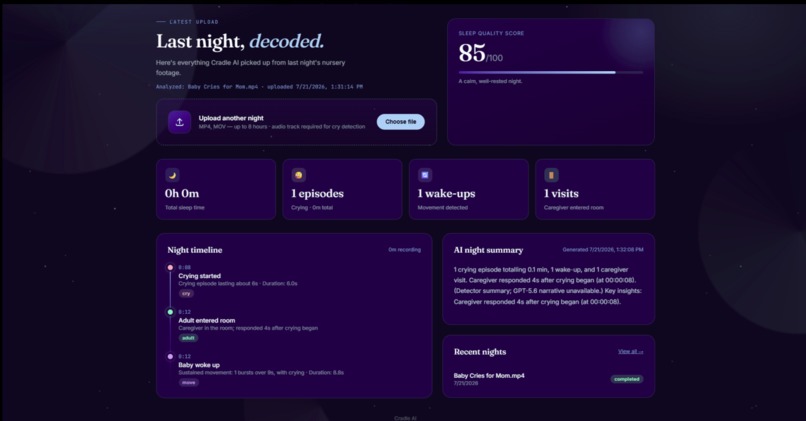Click the door icon on visits card
Image resolution: width=806 pixels, height=421 pixels.
pos(551,175)
